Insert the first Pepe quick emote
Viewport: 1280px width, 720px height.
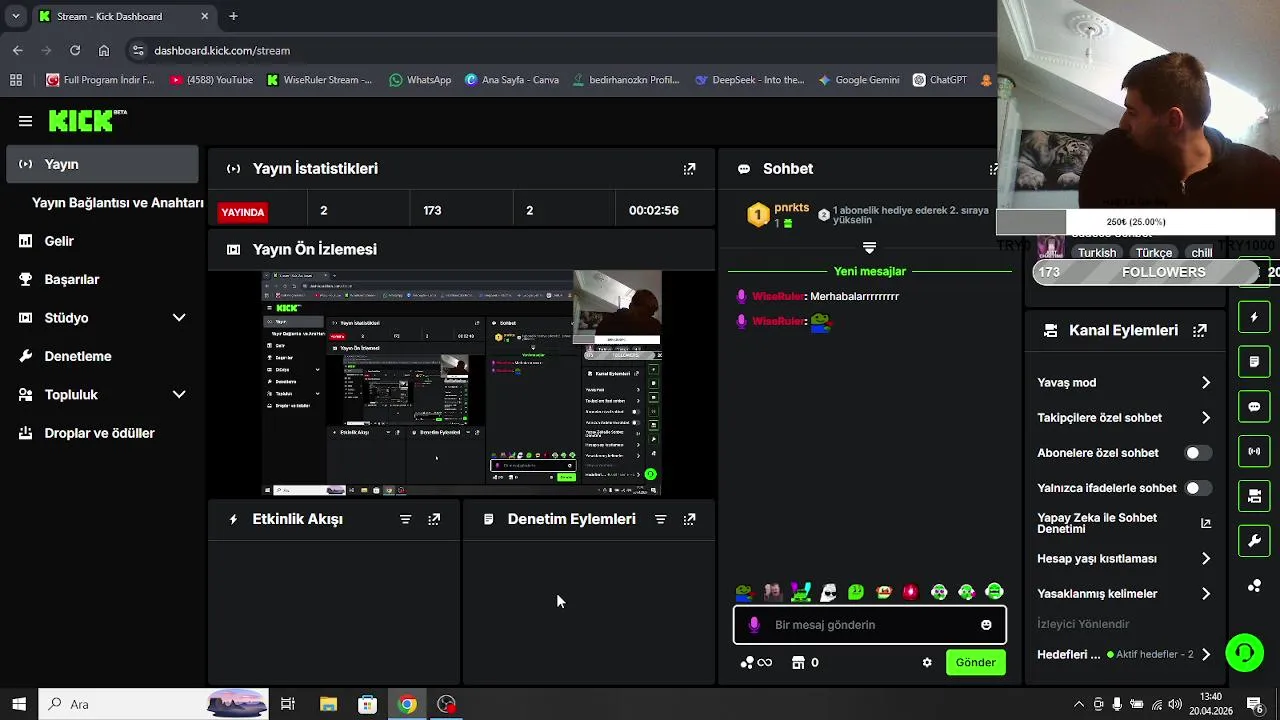pyautogui.click(x=744, y=592)
